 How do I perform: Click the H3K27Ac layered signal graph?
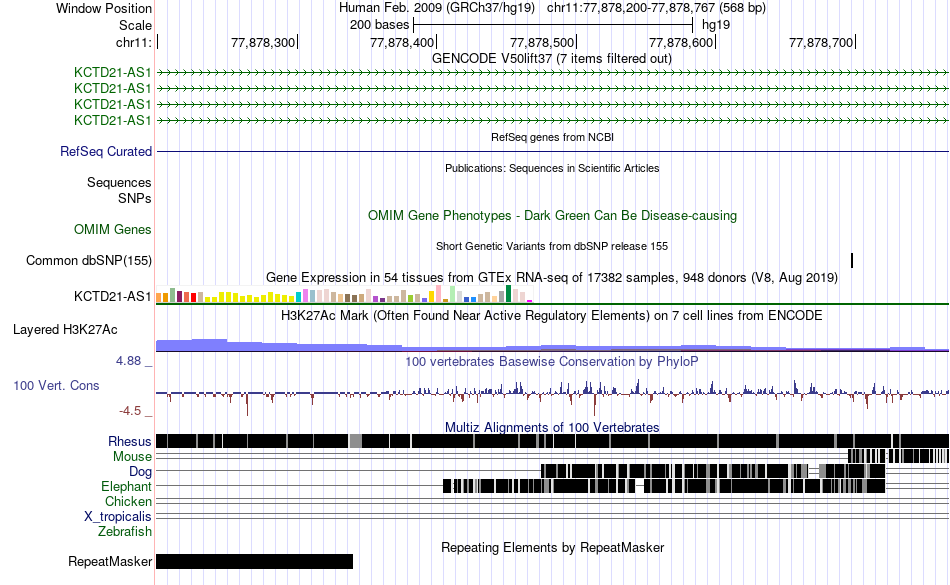pyautogui.click(x=552, y=345)
